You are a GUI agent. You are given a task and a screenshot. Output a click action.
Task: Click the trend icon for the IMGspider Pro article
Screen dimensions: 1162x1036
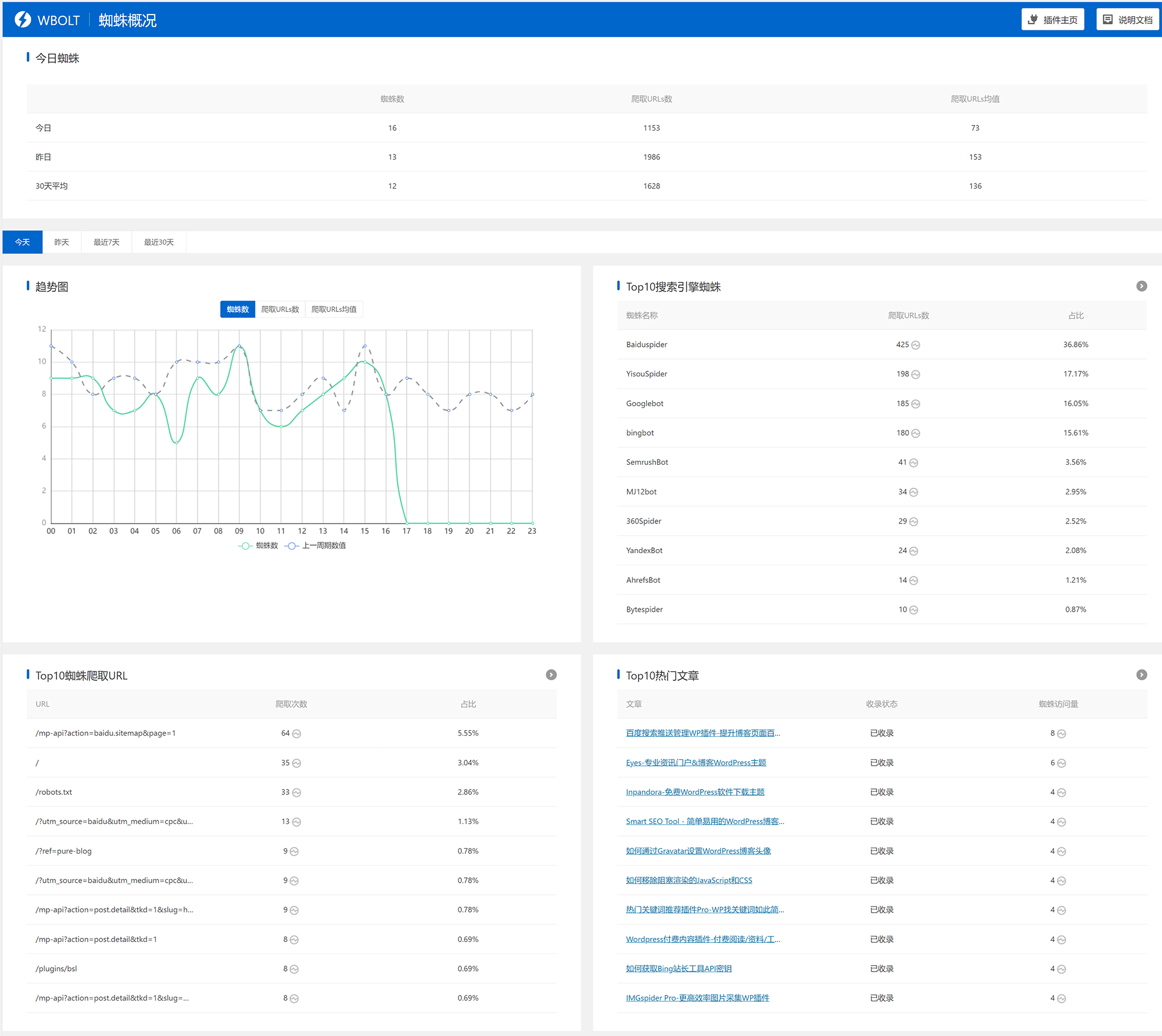click(x=1061, y=999)
